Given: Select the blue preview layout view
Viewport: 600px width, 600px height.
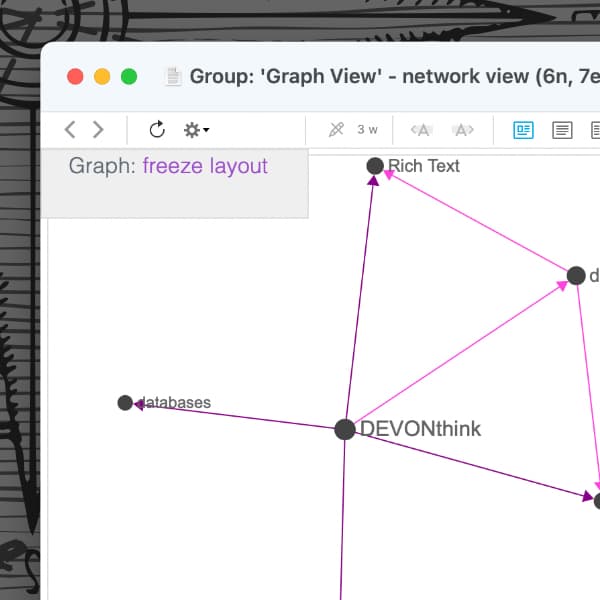Looking at the screenshot, I should point(523,130).
